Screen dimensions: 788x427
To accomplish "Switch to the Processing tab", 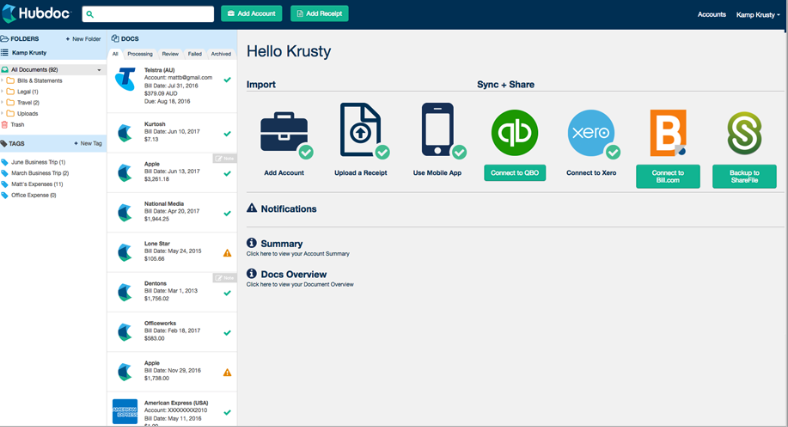I will pos(140,54).
